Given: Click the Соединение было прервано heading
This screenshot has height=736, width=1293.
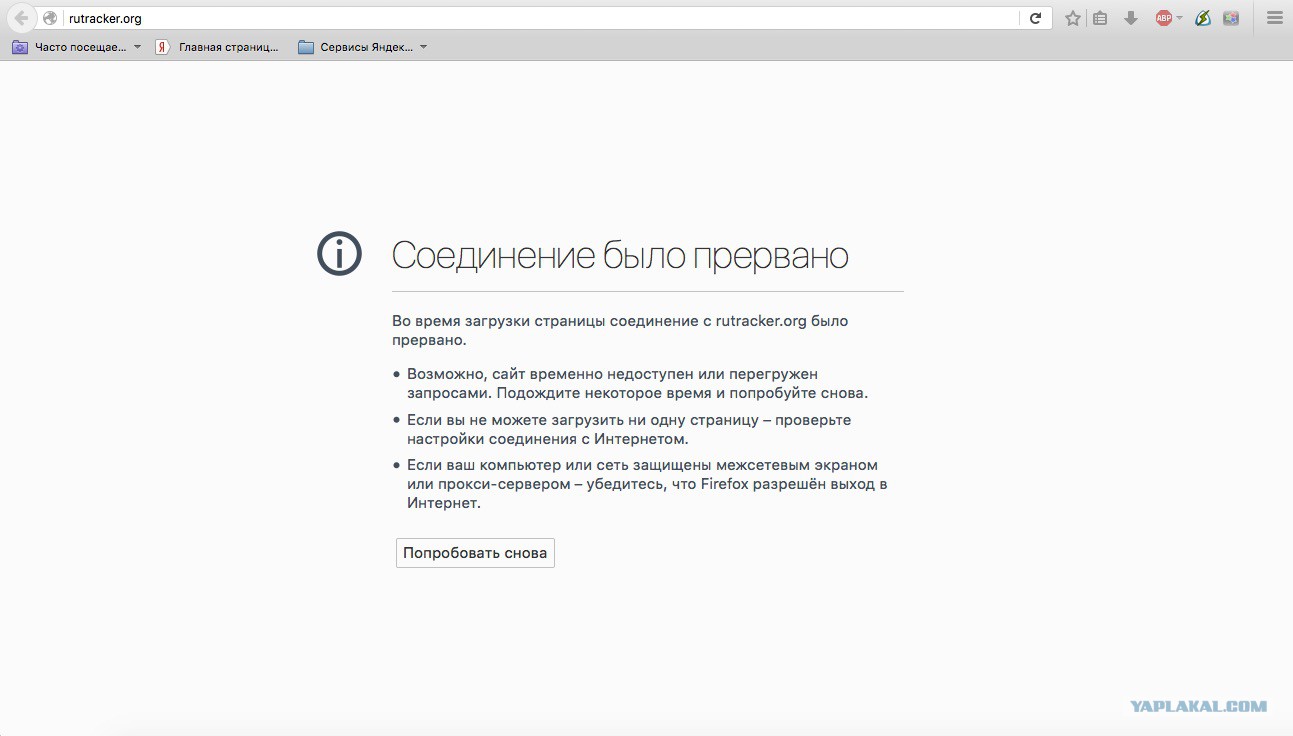Looking at the screenshot, I should point(620,256).
